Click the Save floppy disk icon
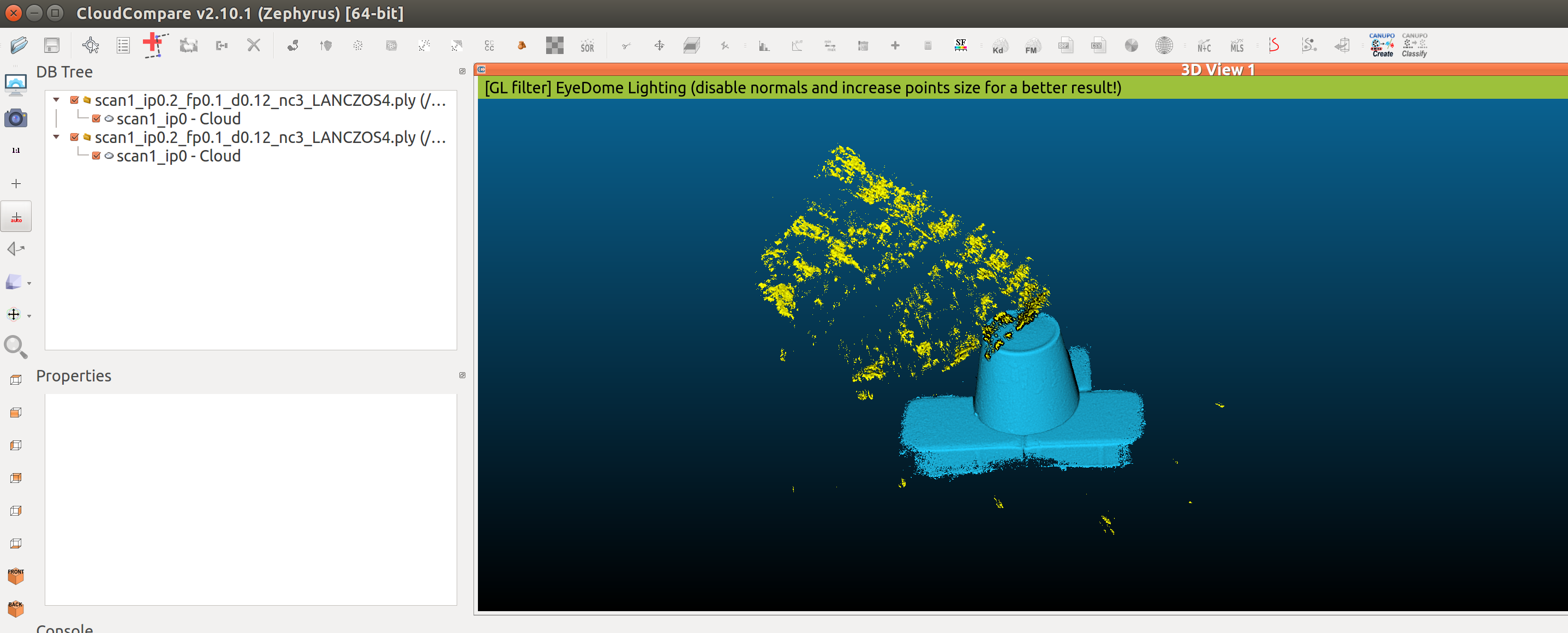The image size is (1568, 633). (x=52, y=45)
